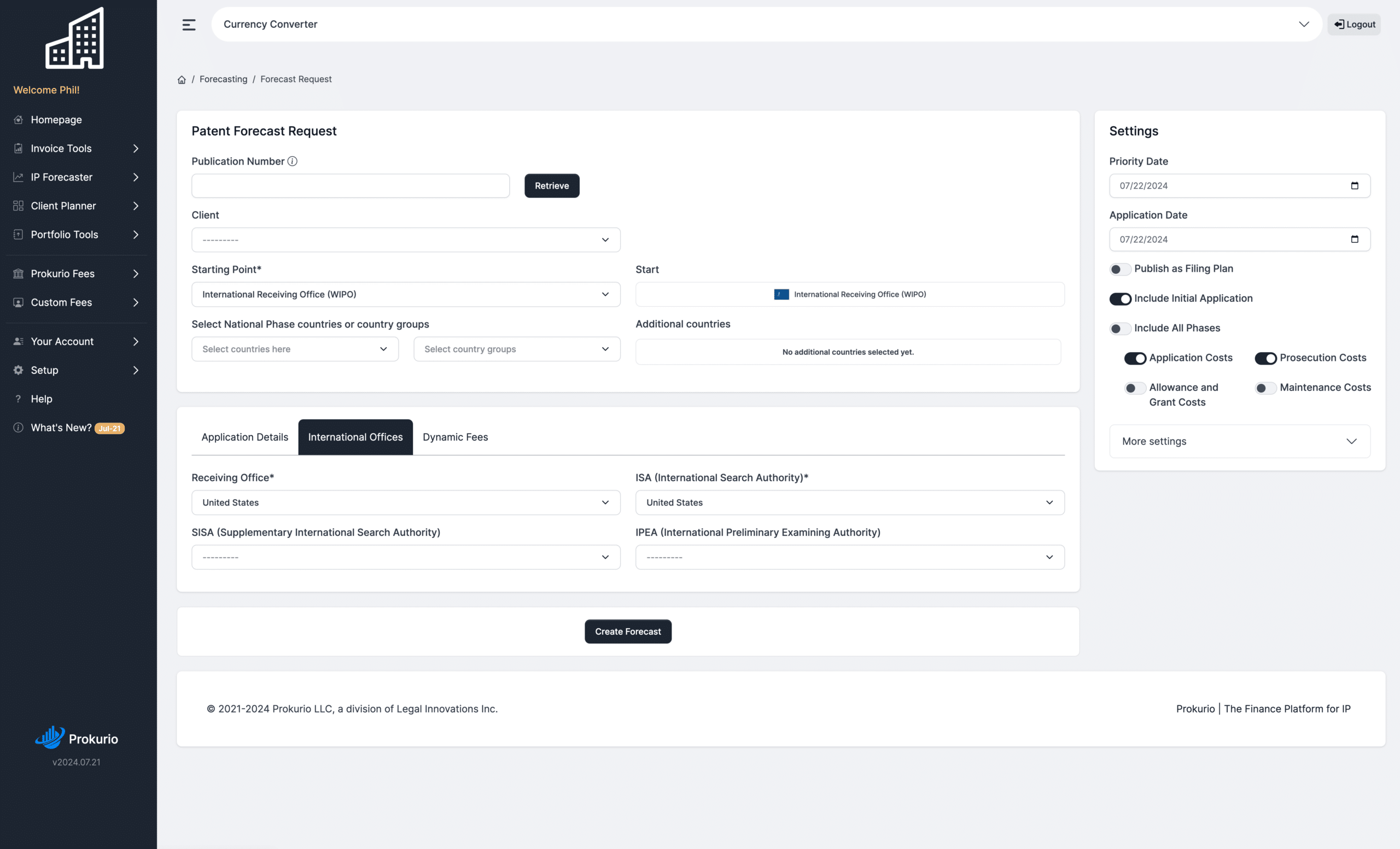The width and height of the screenshot is (1400, 849).
Task: Expand the Currency Converter panel chevron
Action: pyautogui.click(x=1303, y=25)
